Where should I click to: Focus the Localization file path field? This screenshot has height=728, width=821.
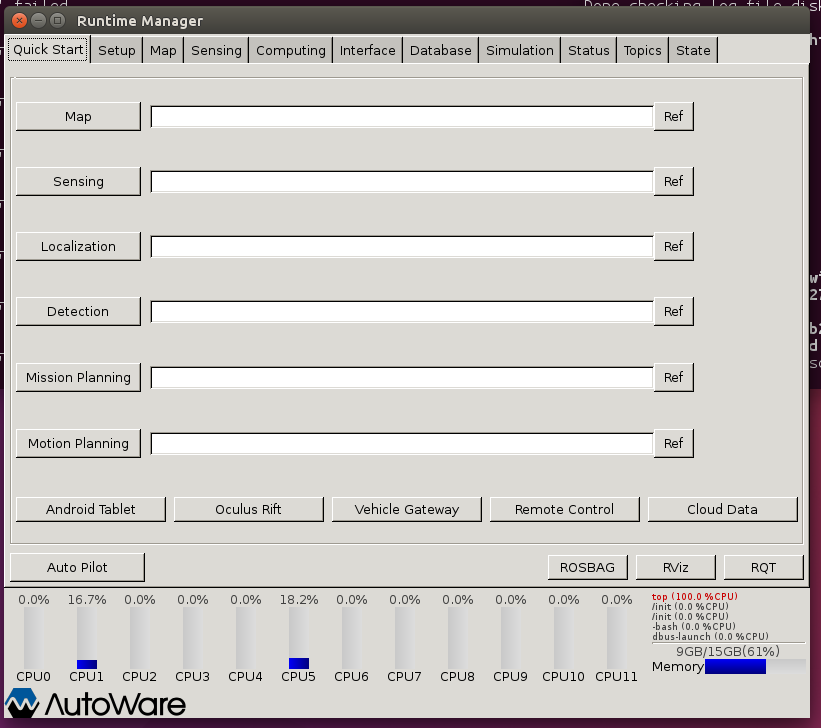(402, 246)
